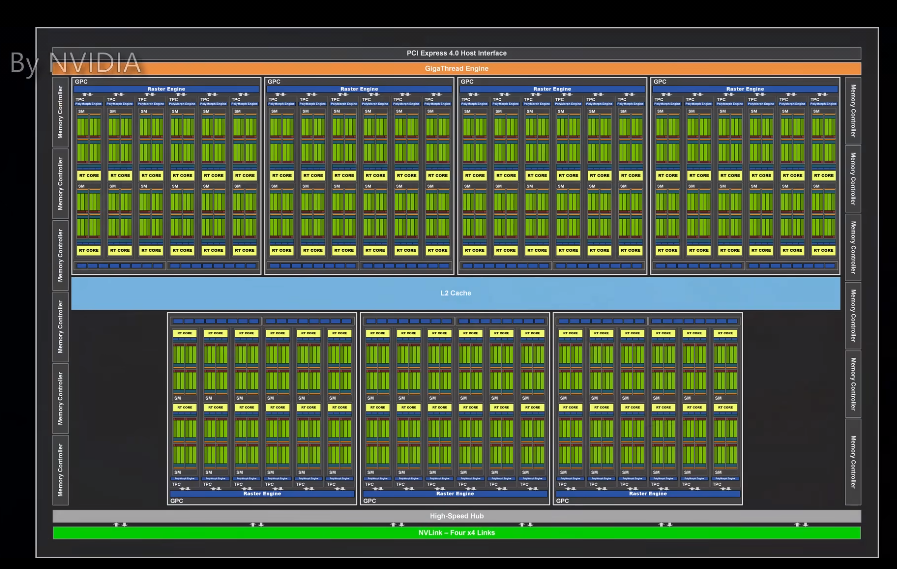The width and height of the screenshot is (897, 569).
Task: Click the topmost Memory Controller on the left edge
Action: pyautogui.click(x=60, y=112)
